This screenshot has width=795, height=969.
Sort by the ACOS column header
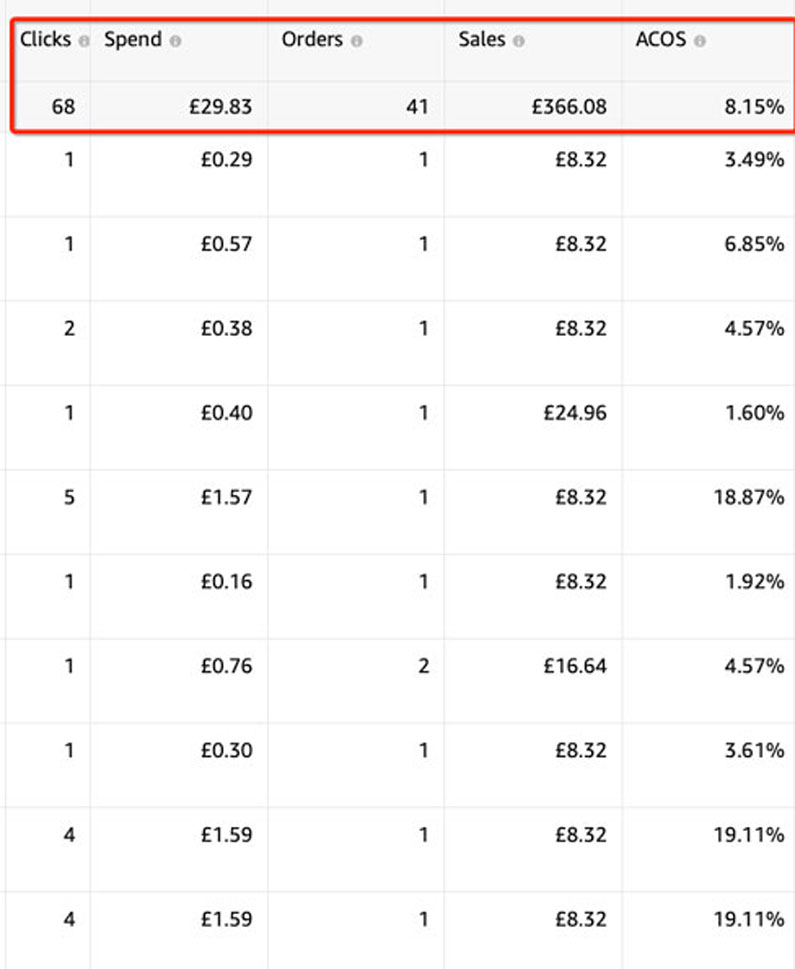point(660,41)
